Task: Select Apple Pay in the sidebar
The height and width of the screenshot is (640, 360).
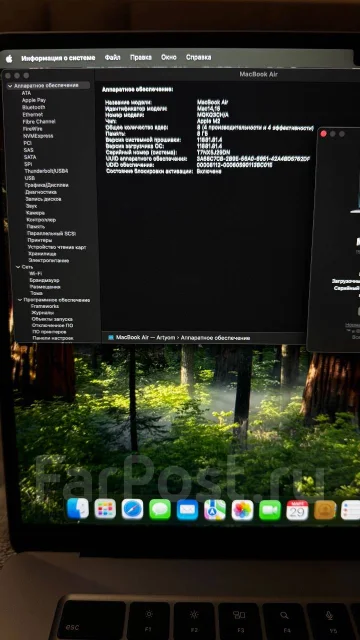Action: pyautogui.click(x=34, y=100)
